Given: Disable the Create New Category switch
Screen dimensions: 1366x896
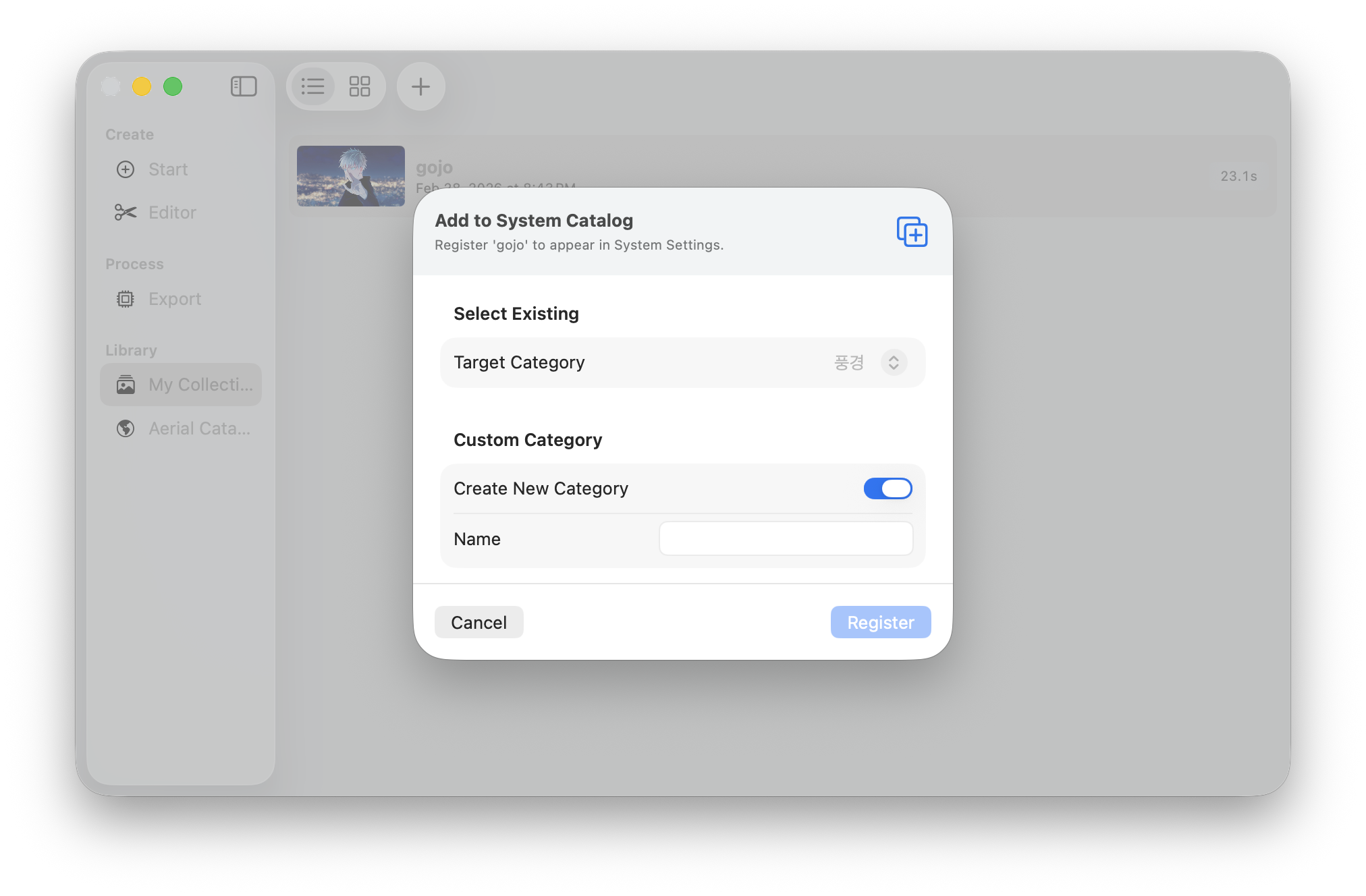Looking at the screenshot, I should pyautogui.click(x=887, y=488).
